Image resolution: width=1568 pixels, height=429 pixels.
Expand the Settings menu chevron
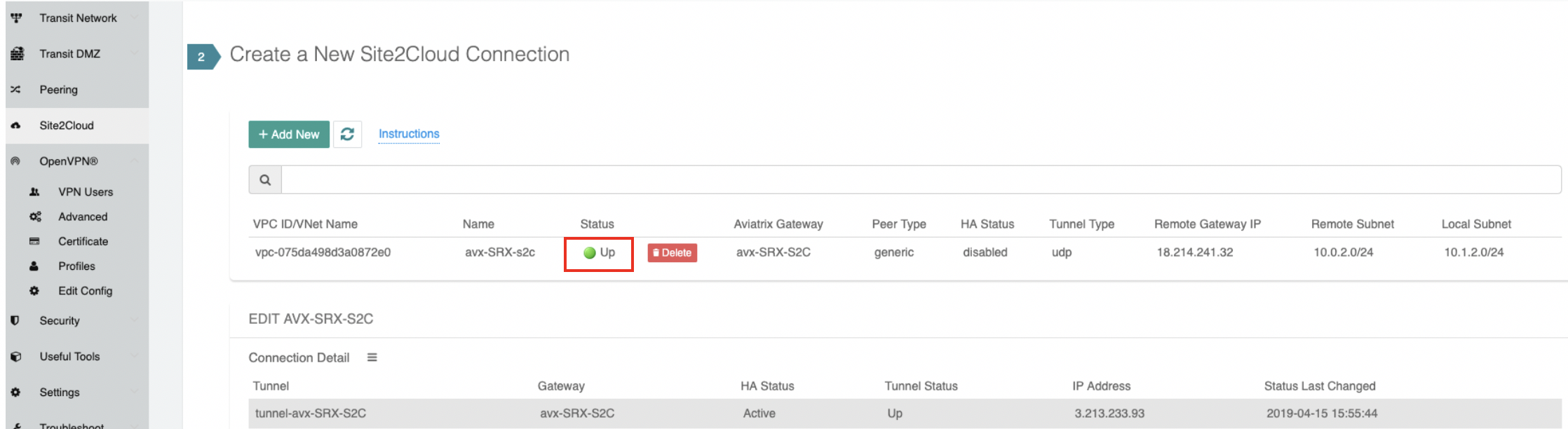pyautogui.click(x=134, y=392)
